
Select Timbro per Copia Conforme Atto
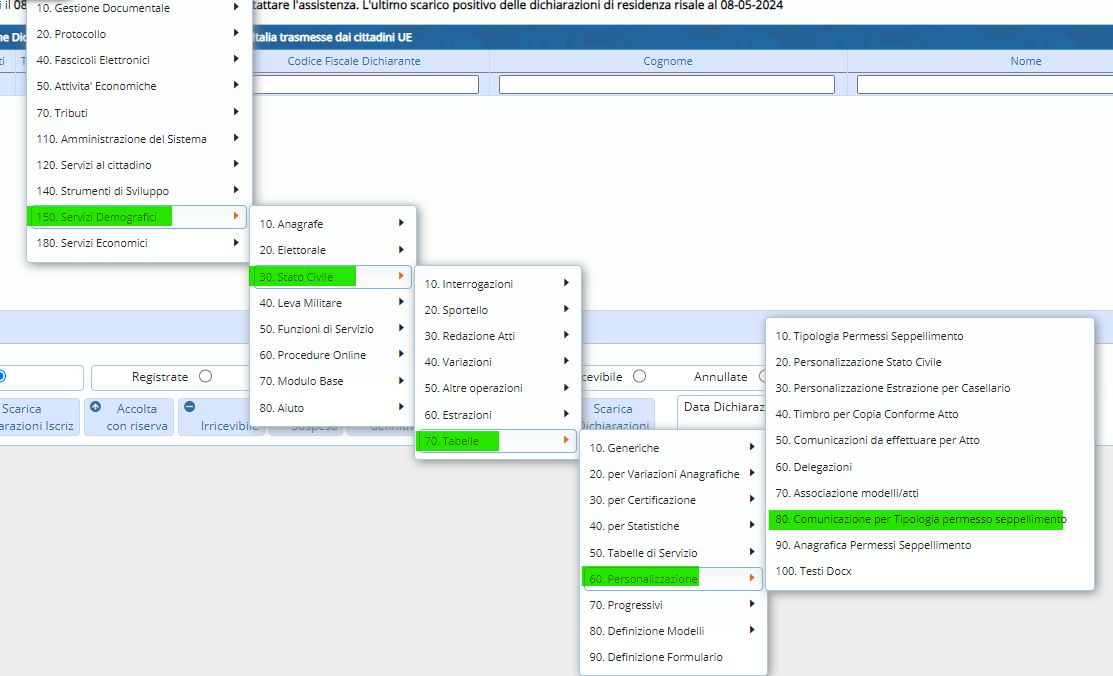click(x=866, y=414)
